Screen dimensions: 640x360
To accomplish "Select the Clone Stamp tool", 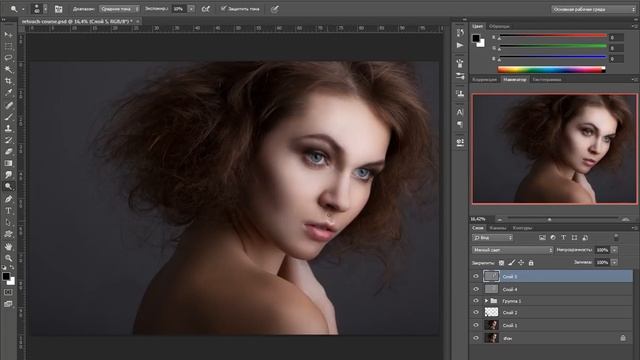I will pyautogui.click(x=8, y=128).
